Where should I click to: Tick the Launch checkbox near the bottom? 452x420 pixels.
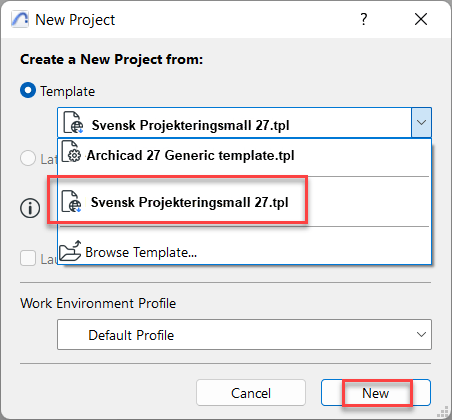coord(28,258)
